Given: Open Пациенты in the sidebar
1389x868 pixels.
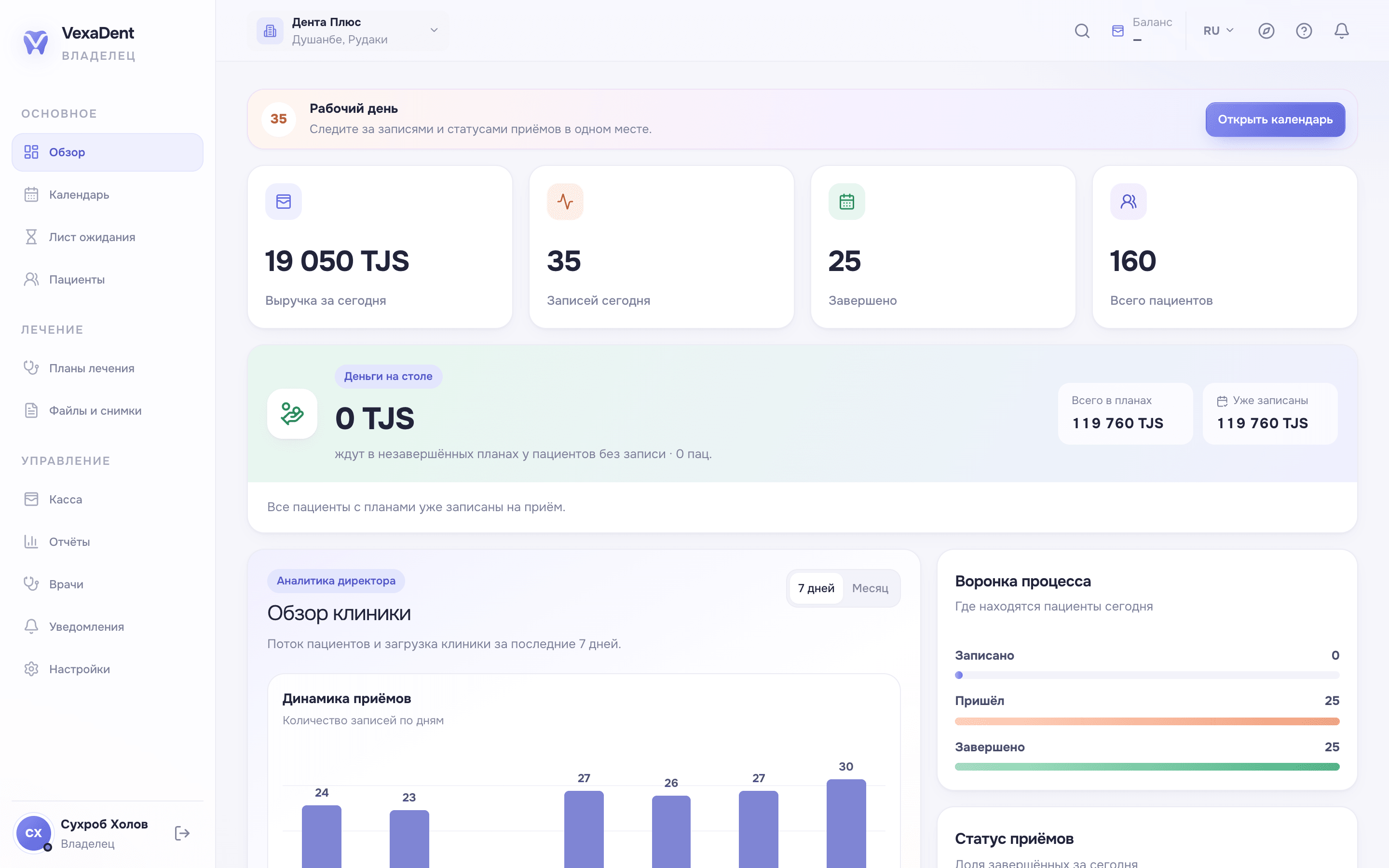Looking at the screenshot, I should [x=108, y=280].
